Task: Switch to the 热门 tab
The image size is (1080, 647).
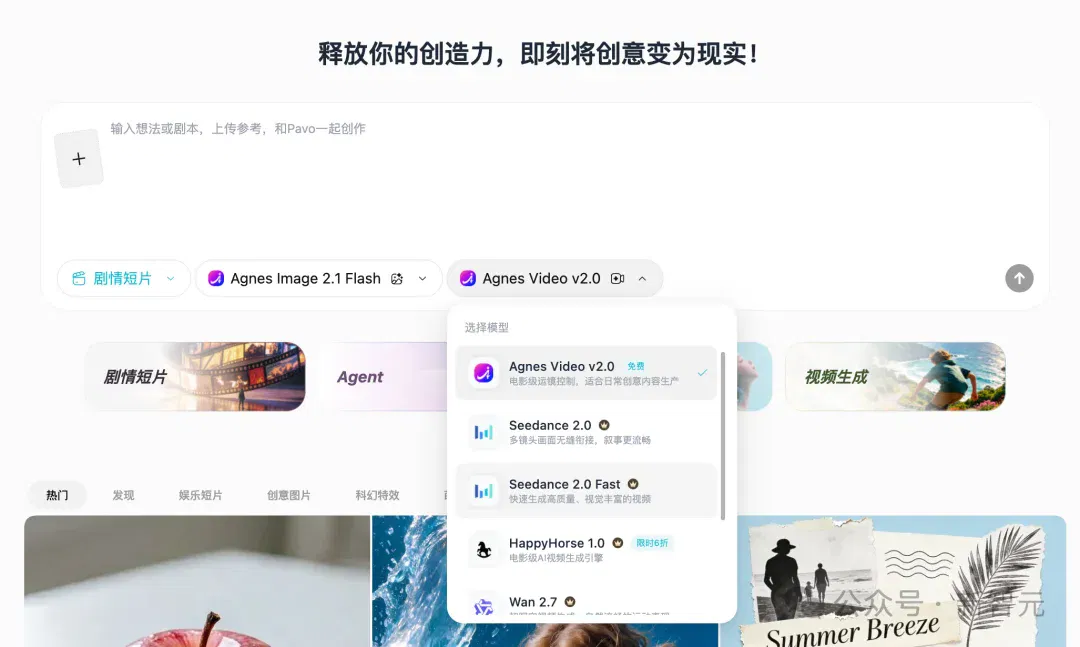Action: point(57,495)
